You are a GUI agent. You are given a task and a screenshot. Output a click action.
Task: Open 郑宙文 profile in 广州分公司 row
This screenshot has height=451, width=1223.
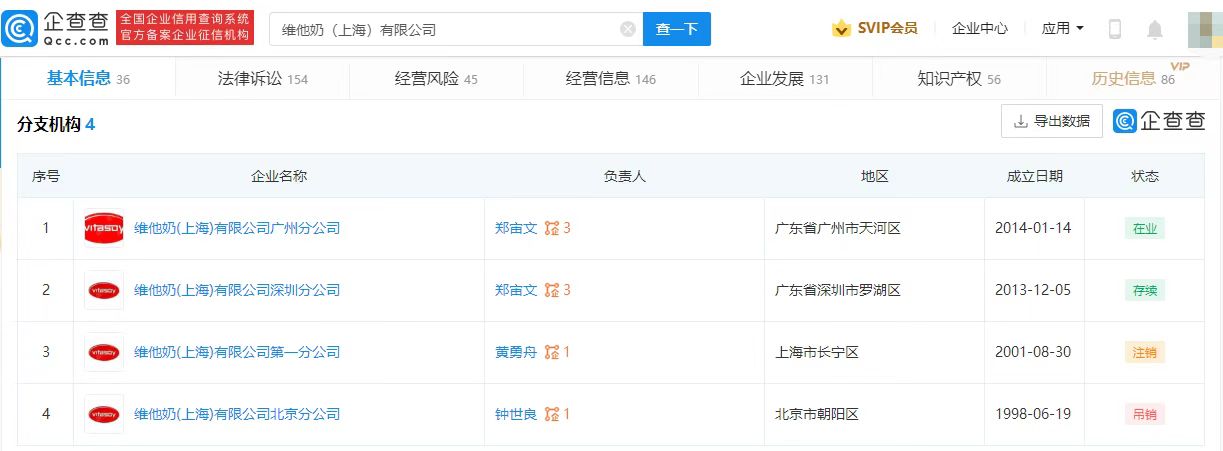516,228
